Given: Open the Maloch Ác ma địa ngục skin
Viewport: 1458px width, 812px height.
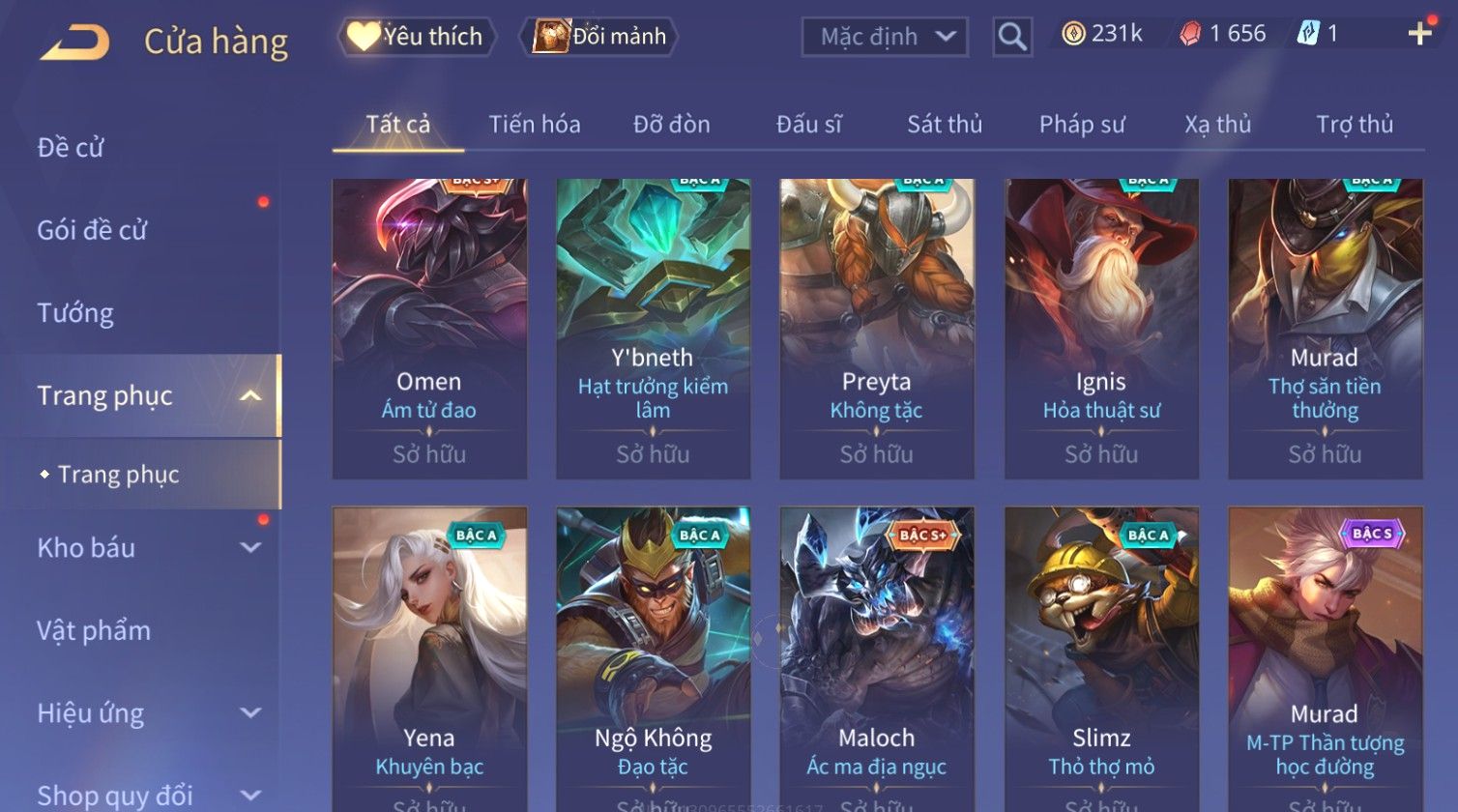Looking at the screenshot, I should tap(877, 659).
